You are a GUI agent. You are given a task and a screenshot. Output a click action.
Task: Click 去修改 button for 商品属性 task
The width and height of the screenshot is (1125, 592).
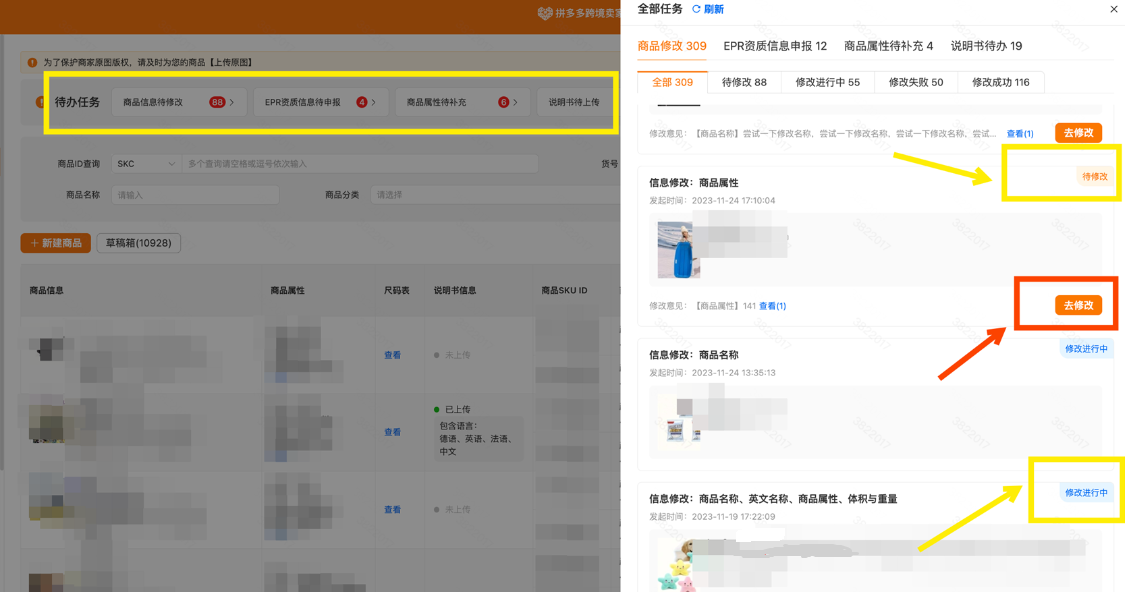tap(1078, 305)
